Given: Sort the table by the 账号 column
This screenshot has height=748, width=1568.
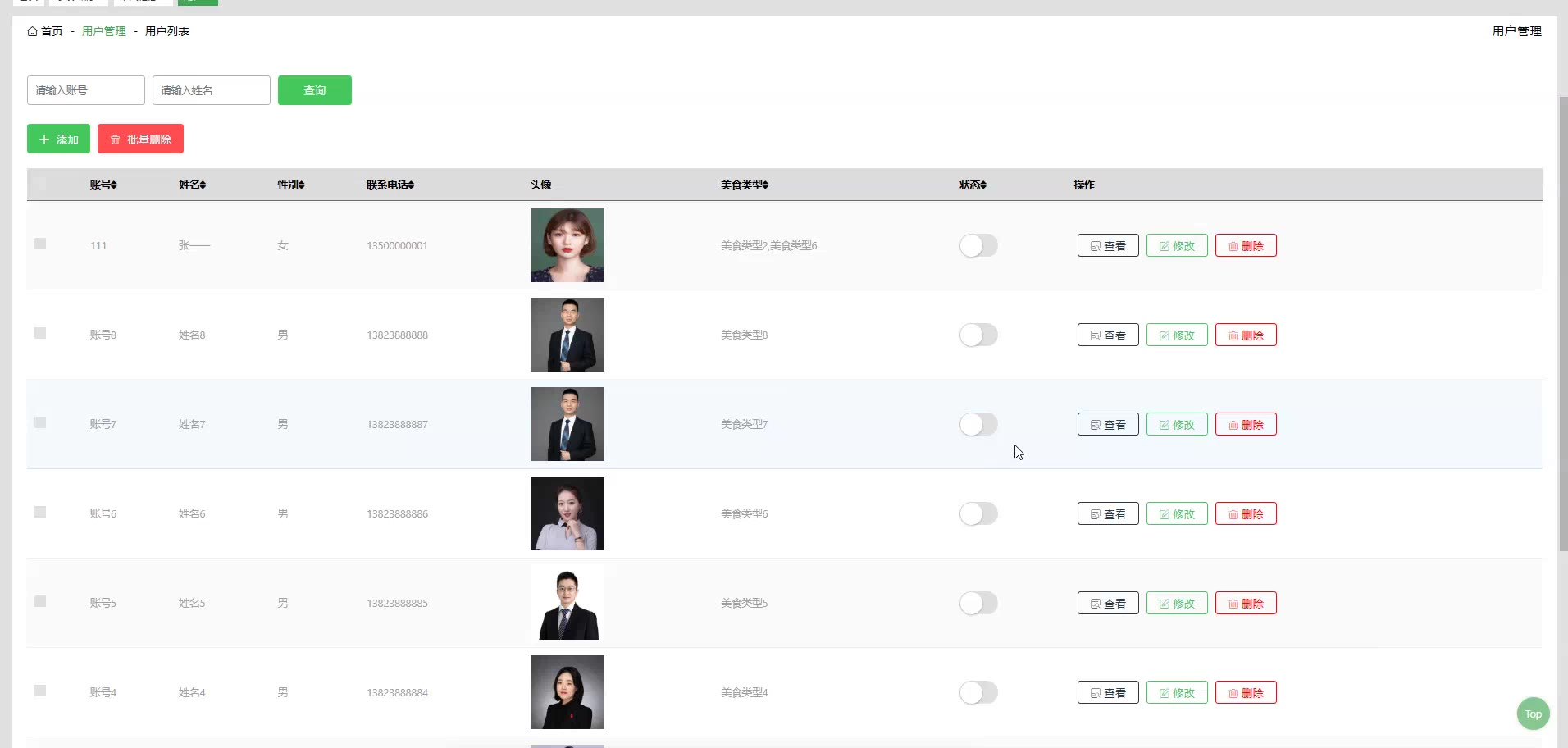Looking at the screenshot, I should 103,185.
